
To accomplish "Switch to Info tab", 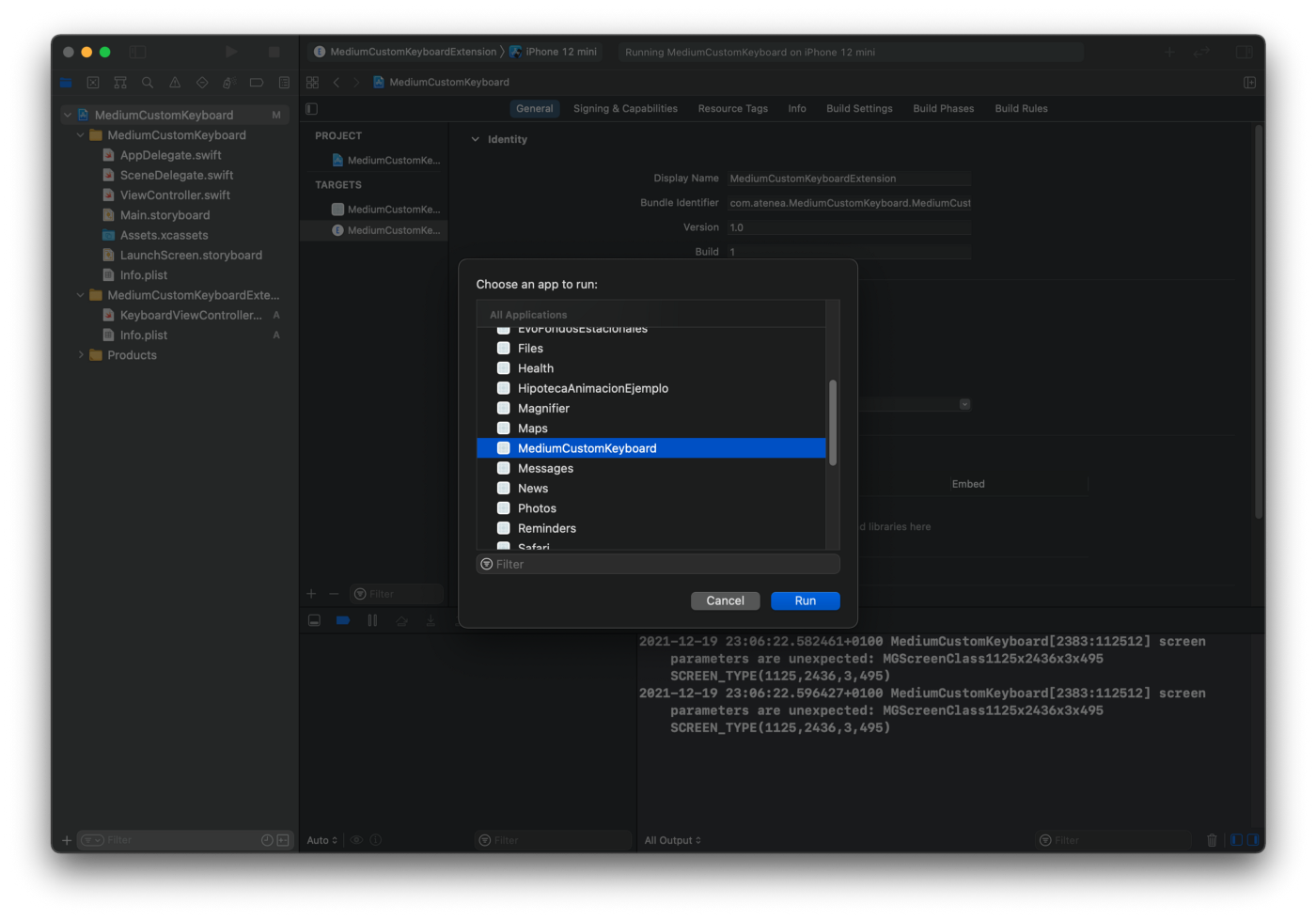I will (x=797, y=109).
